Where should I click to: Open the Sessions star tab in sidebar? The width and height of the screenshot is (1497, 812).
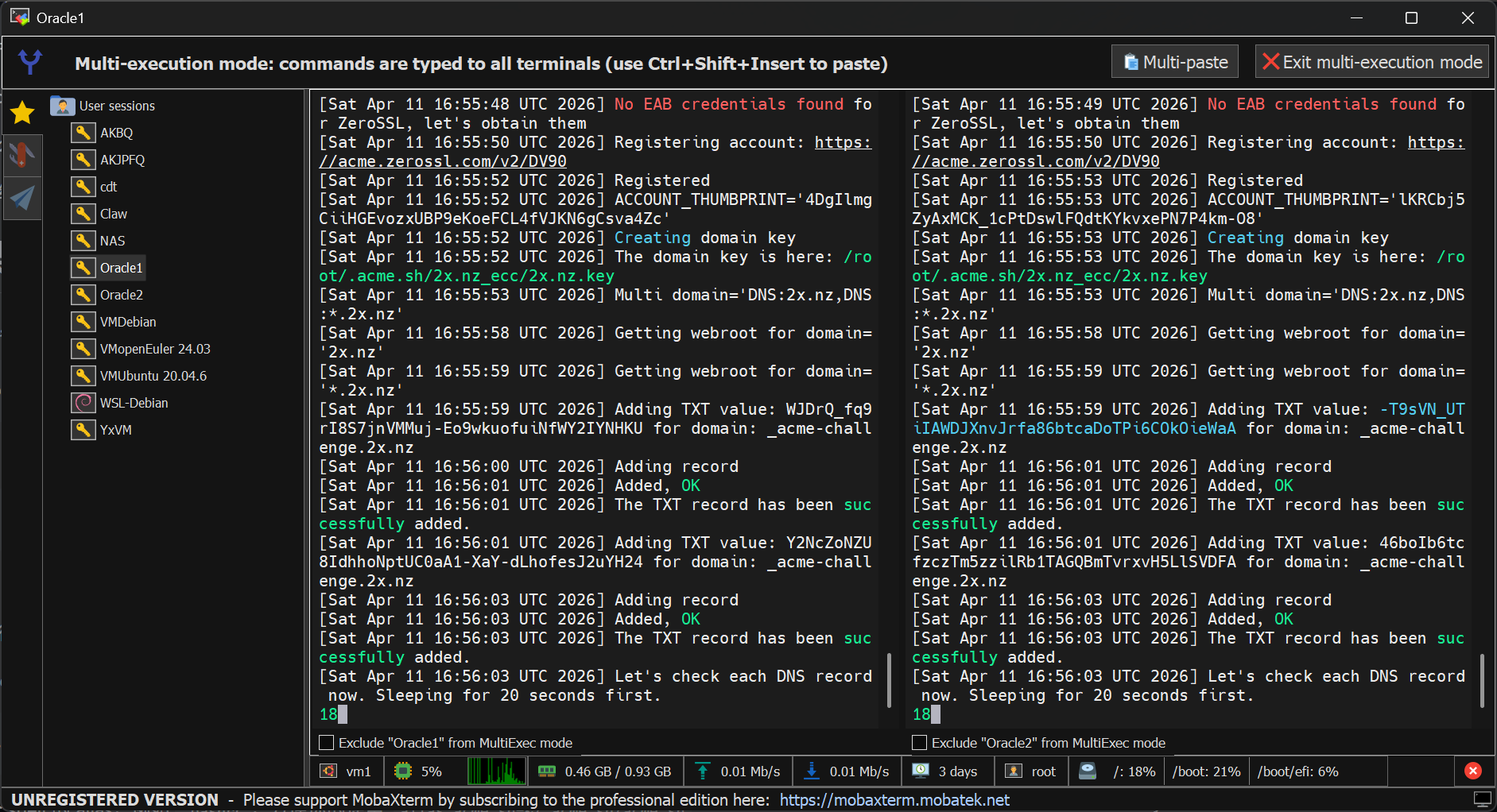[x=22, y=113]
